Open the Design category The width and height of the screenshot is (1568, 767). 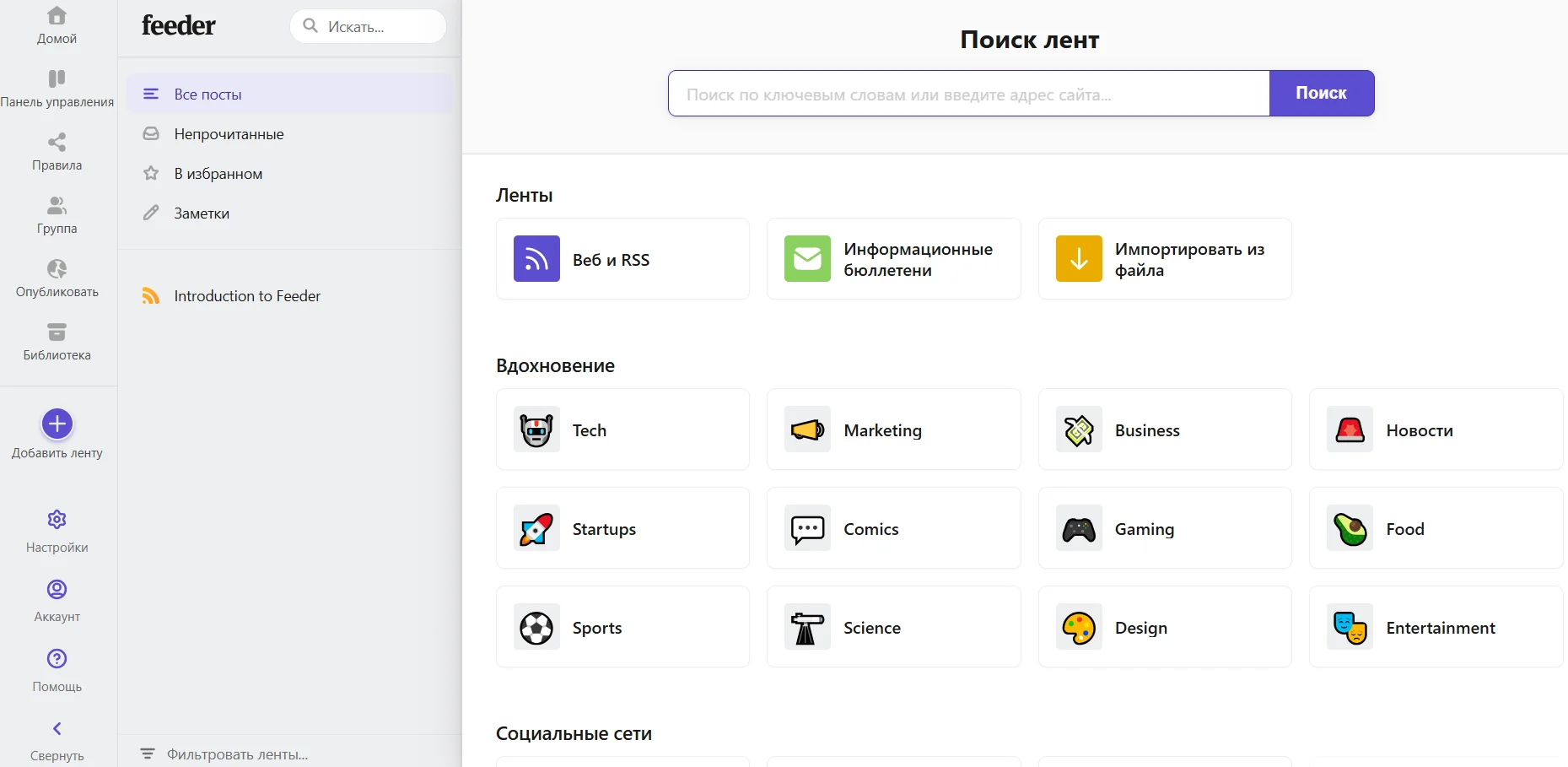[x=1165, y=627]
